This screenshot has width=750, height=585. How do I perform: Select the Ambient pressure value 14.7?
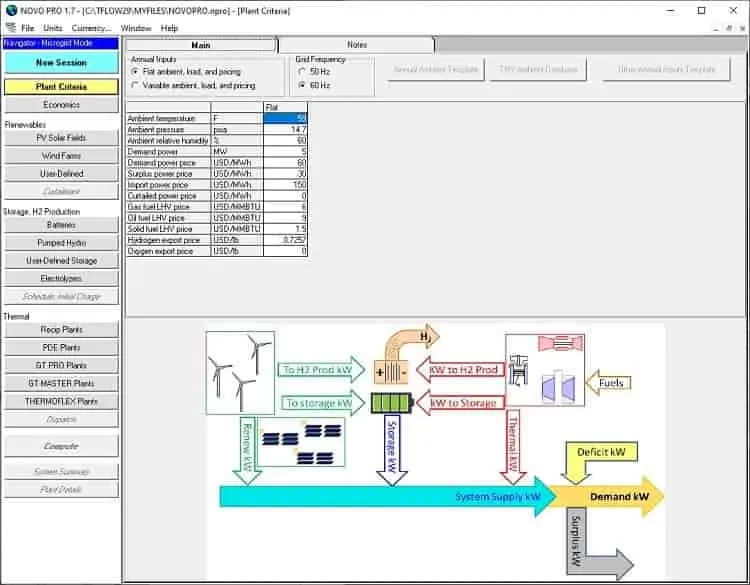tap(285, 129)
